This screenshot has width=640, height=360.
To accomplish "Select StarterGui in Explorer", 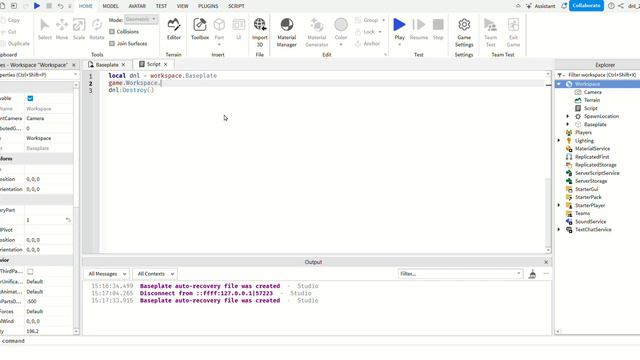I will click(586, 189).
